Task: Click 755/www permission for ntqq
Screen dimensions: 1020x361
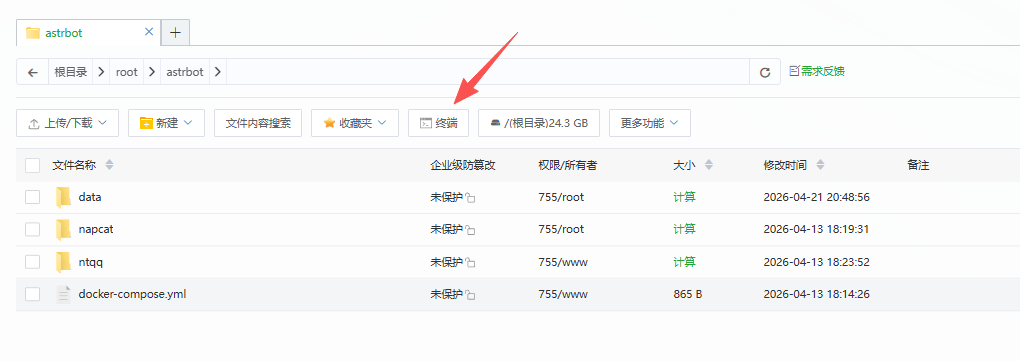Action: [563, 262]
